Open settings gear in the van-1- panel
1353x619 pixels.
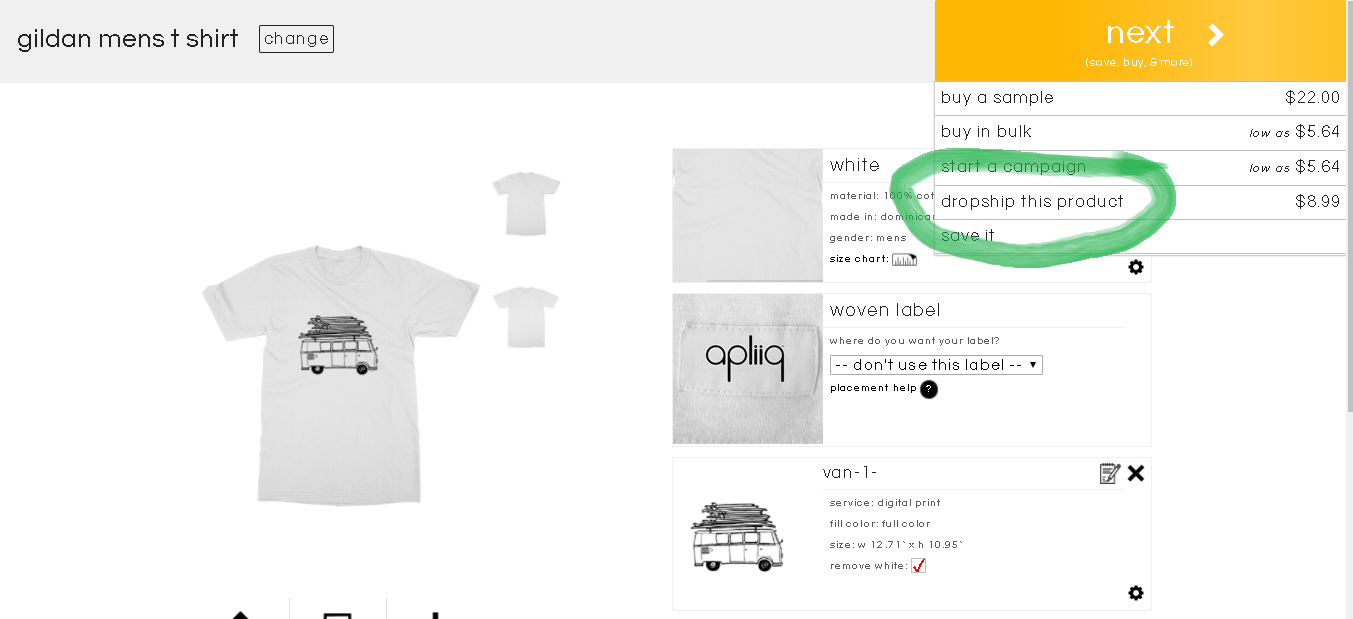(x=1136, y=593)
